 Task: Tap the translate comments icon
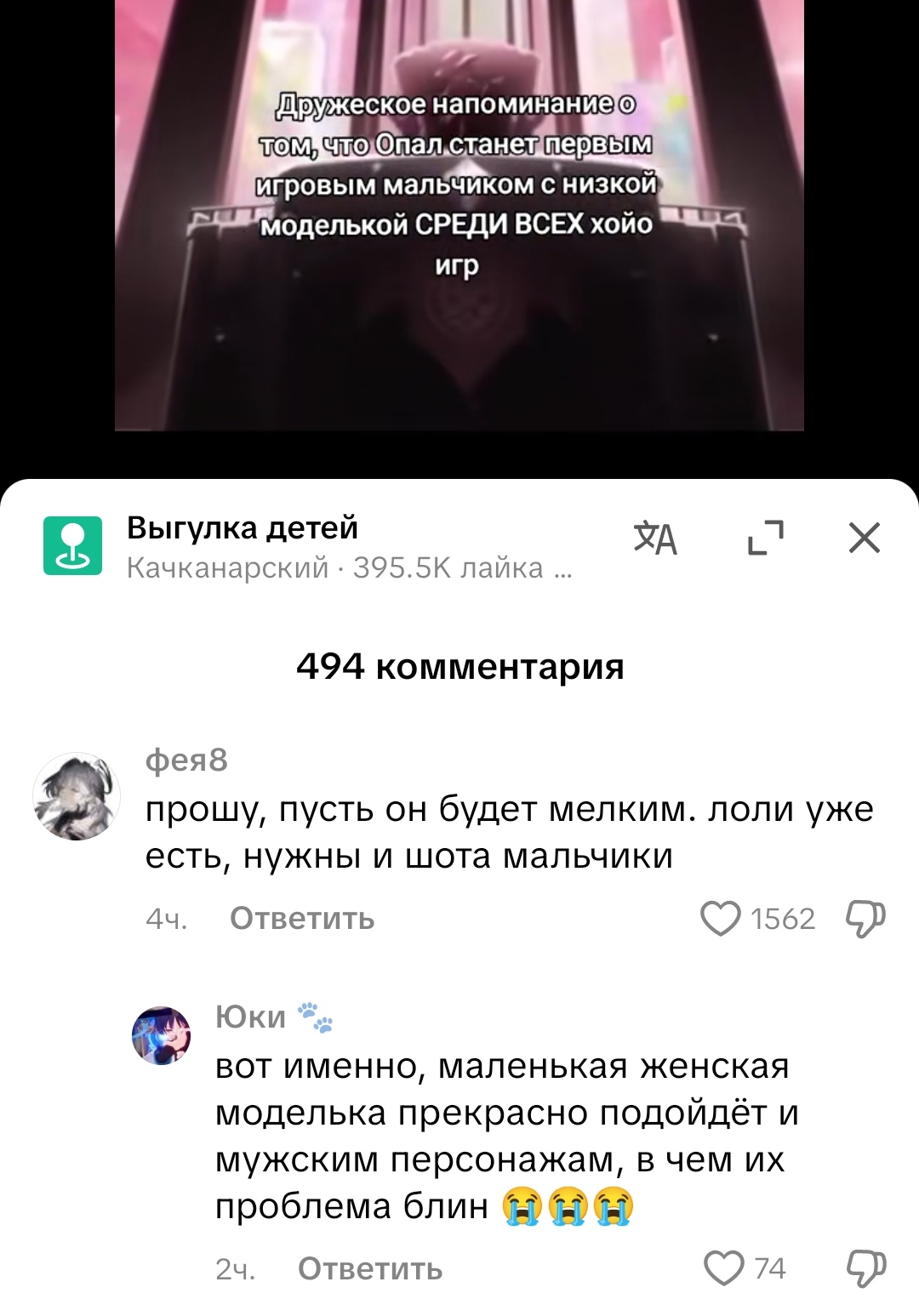click(655, 538)
